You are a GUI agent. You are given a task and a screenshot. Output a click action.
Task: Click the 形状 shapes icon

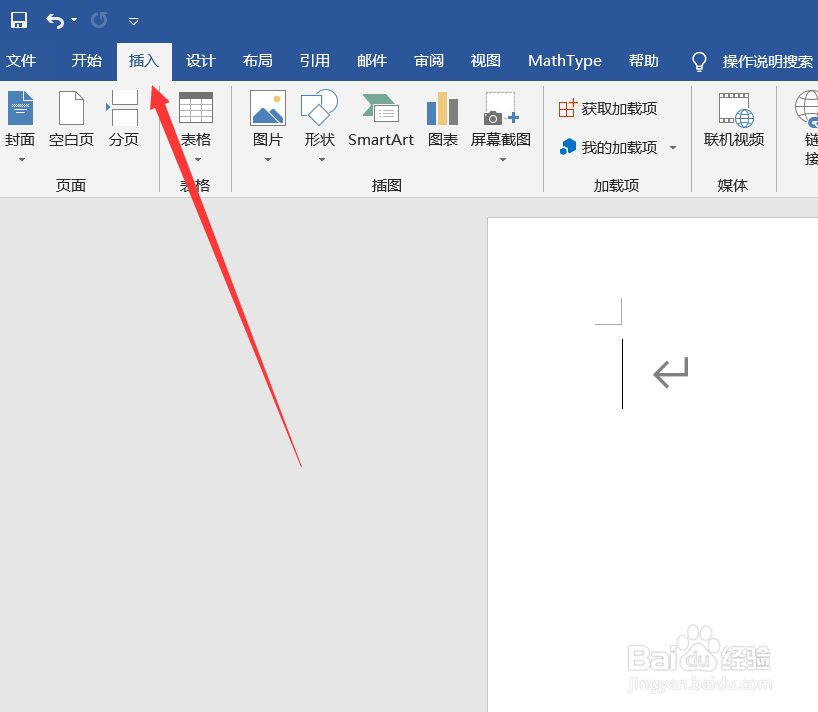[x=319, y=107]
